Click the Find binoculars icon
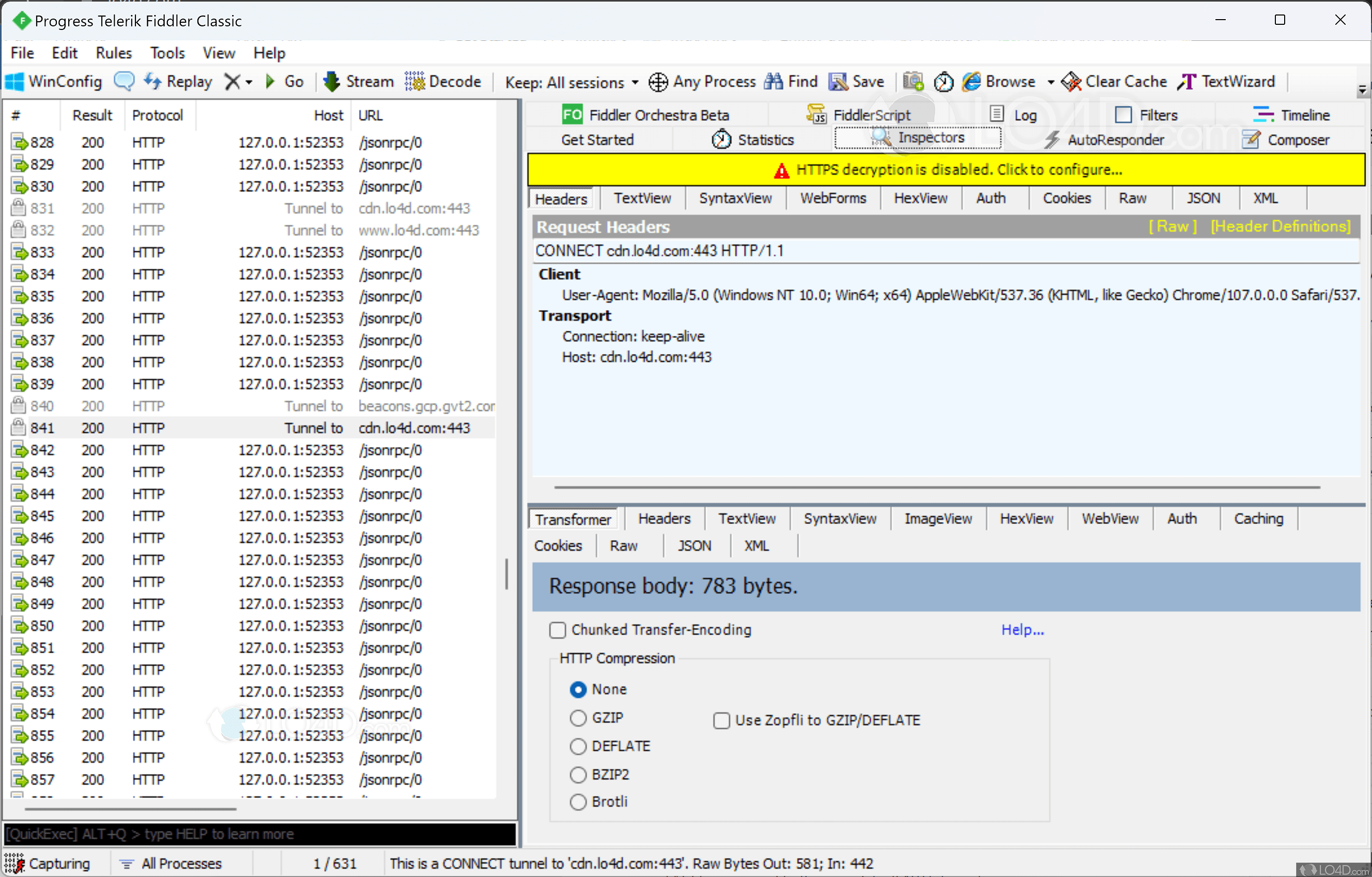The image size is (1372, 877). point(773,82)
